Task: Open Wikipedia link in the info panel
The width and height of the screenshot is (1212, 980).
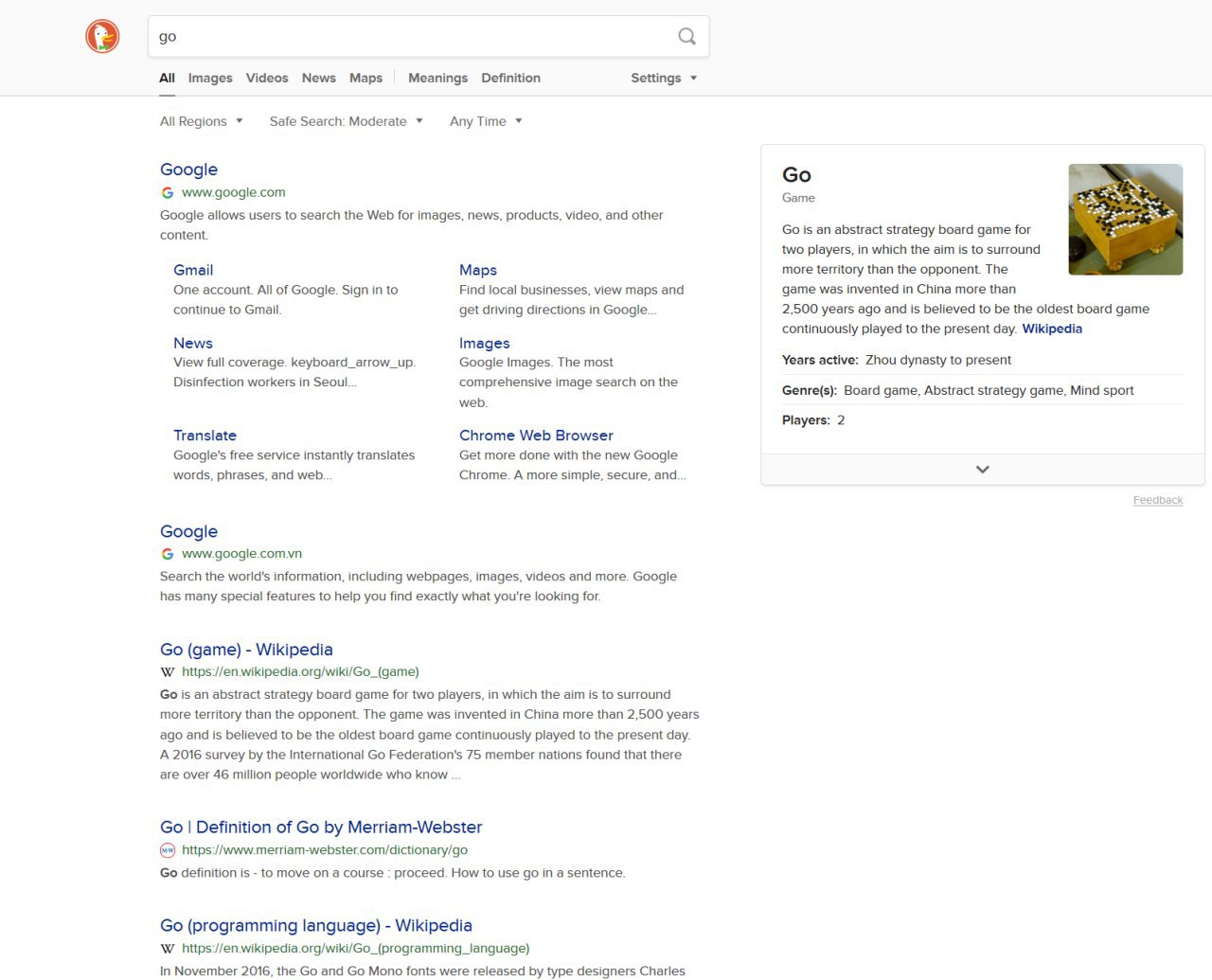Action: click(1052, 329)
